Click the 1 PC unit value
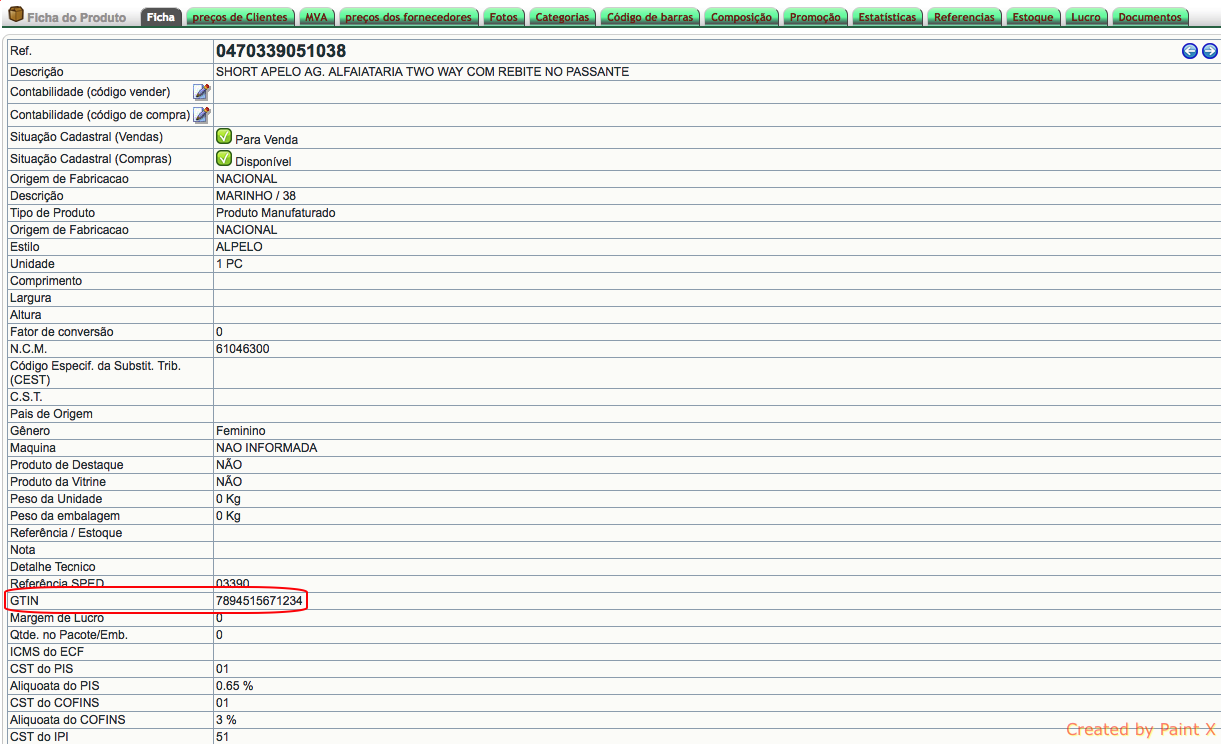Image resolution: width=1221 pixels, height=744 pixels. click(229, 264)
